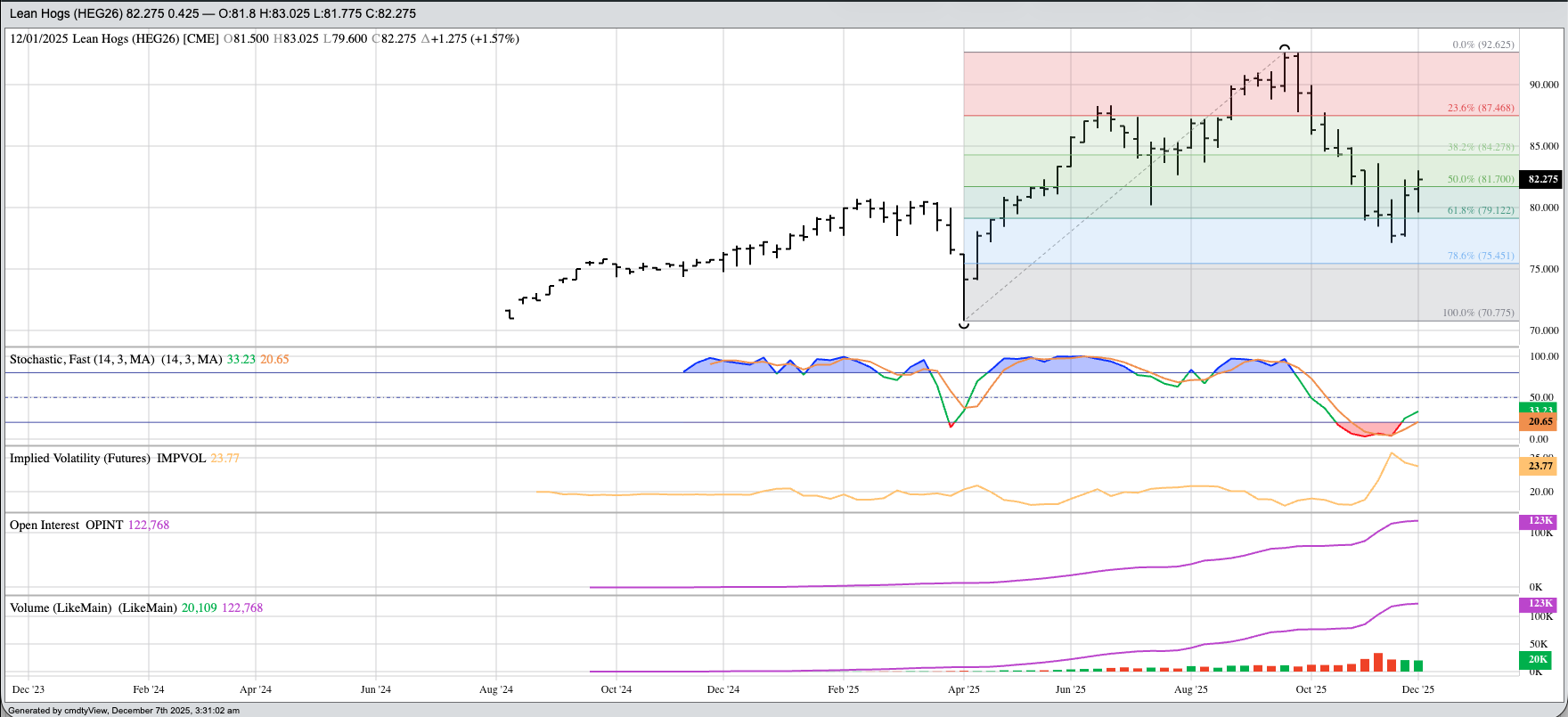The image size is (1568, 717).
Task: Click the orange 20.65 stochastic value tag
Action: tap(1540, 422)
